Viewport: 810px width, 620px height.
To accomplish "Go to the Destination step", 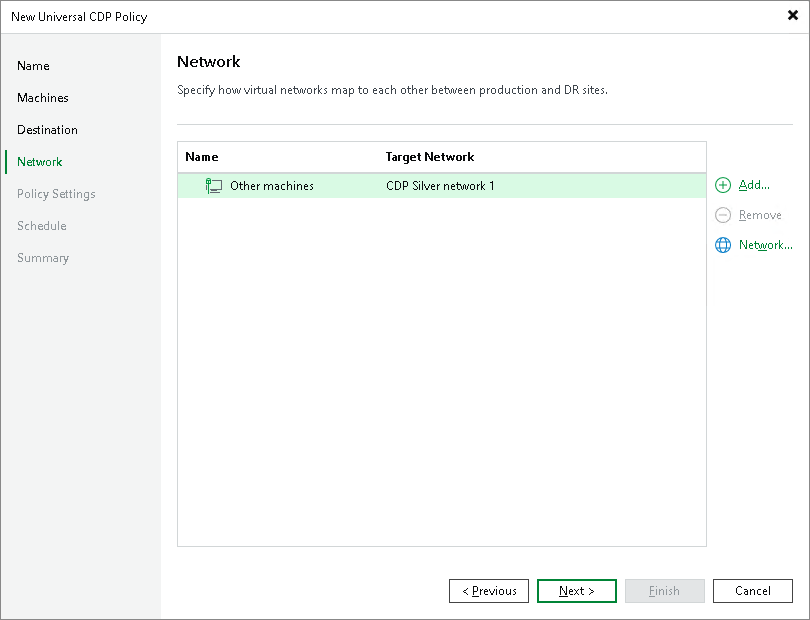I will coord(46,129).
